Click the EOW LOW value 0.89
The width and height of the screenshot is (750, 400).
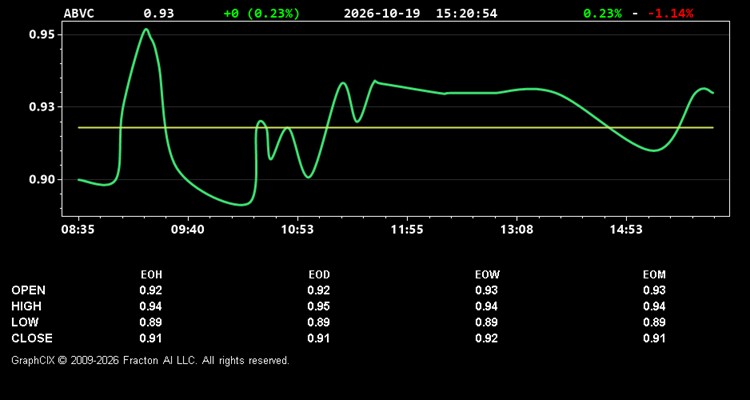pyautogui.click(x=486, y=322)
